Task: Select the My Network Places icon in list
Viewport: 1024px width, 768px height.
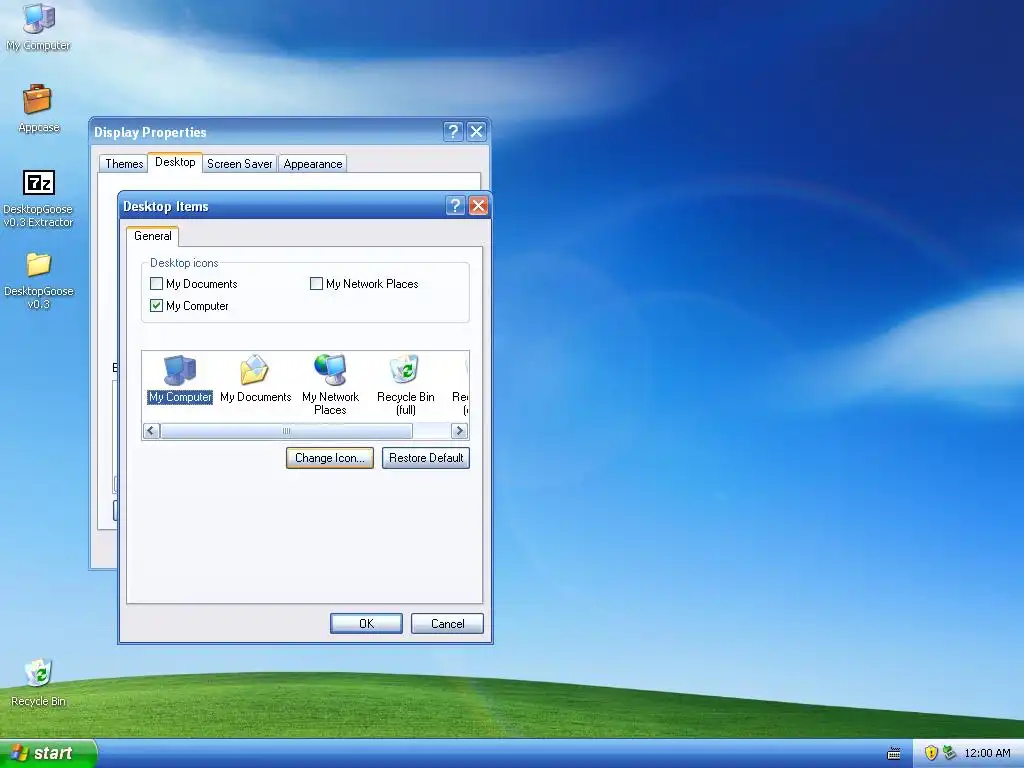Action: [x=330, y=385]
